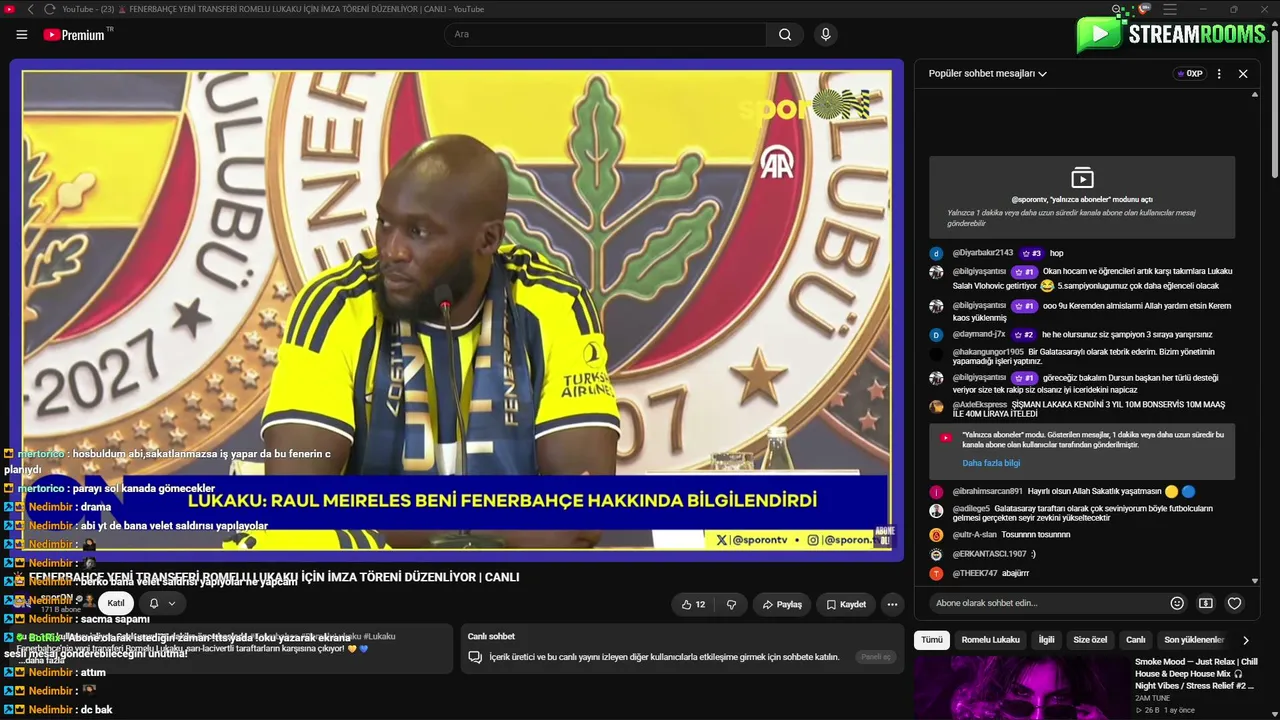Open chat options three-dot menu
This screenshot has height=720, width=1280.
click(1219, 74)
